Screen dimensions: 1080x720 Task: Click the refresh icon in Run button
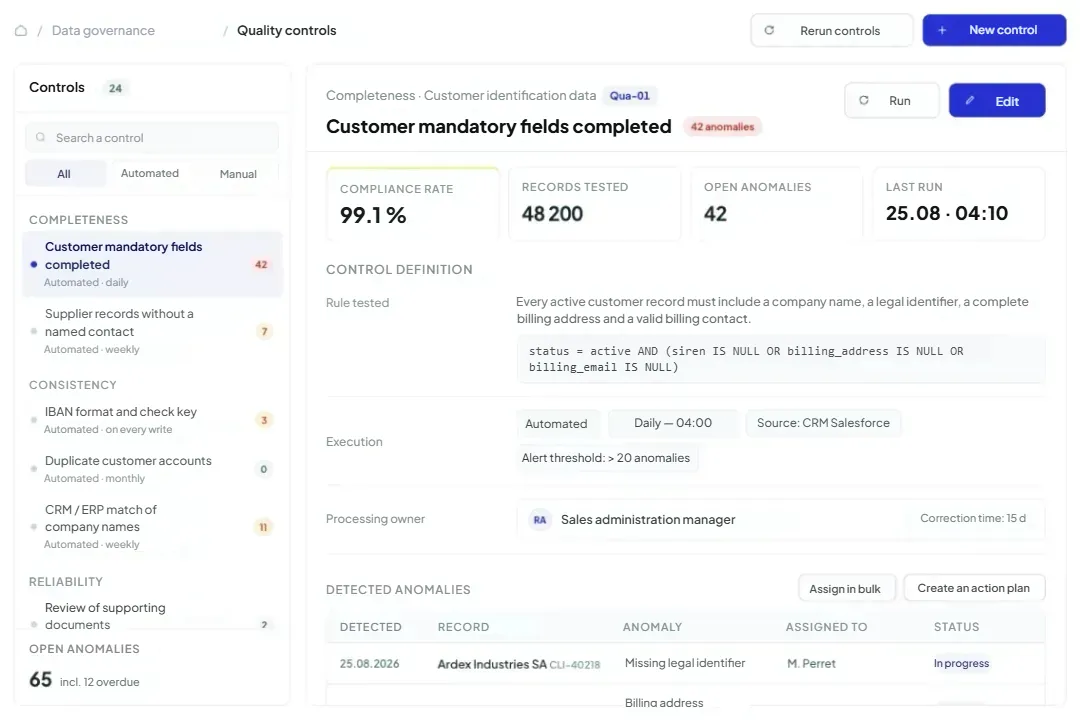tap(864, 101)
